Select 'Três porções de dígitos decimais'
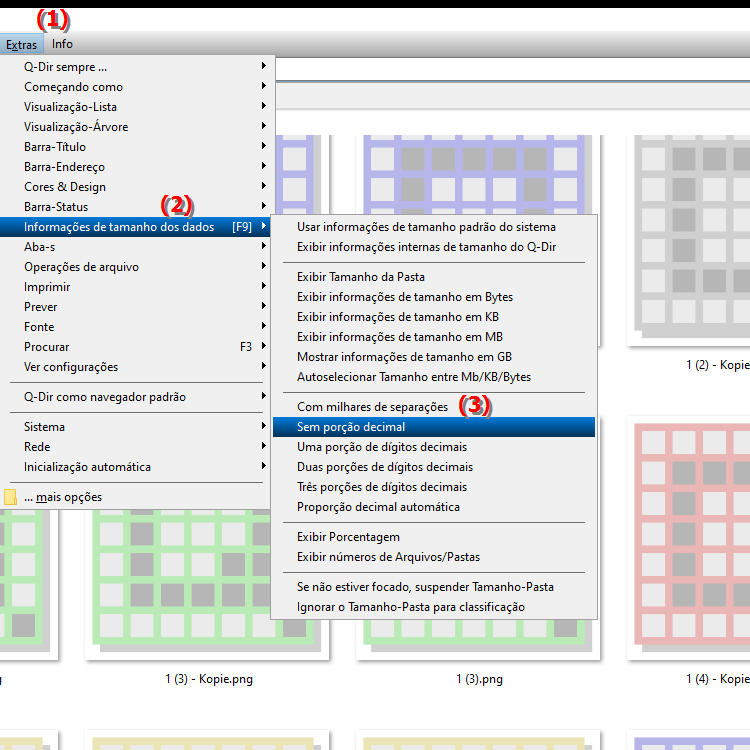750x750 pixels. (434, 487)
